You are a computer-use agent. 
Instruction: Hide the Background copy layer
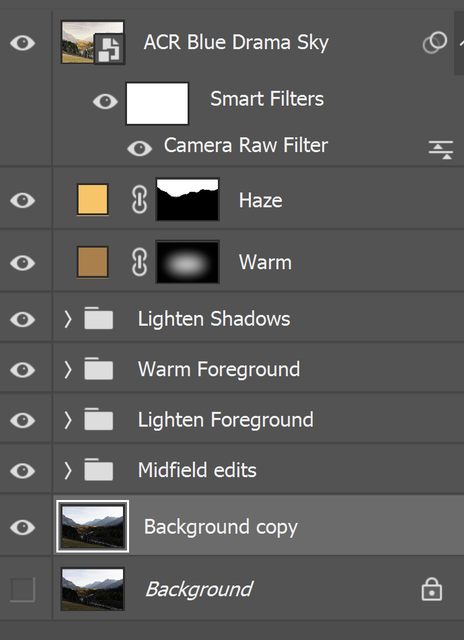(22, 527)
